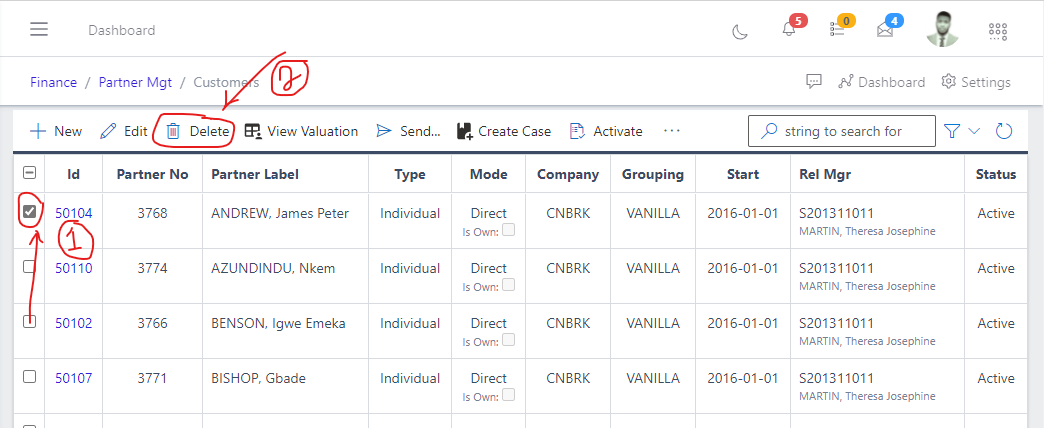Toggle select-all header checkbox

(29, 173)
